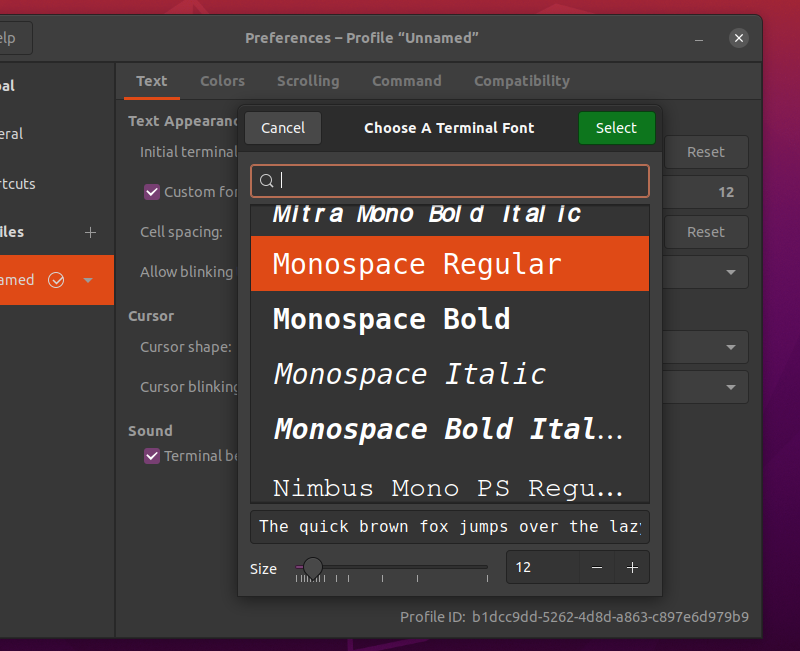Increase font size with the plus stepper
Image resolution: width=800 pixels, height=651 pixels.
pos(632,567)
